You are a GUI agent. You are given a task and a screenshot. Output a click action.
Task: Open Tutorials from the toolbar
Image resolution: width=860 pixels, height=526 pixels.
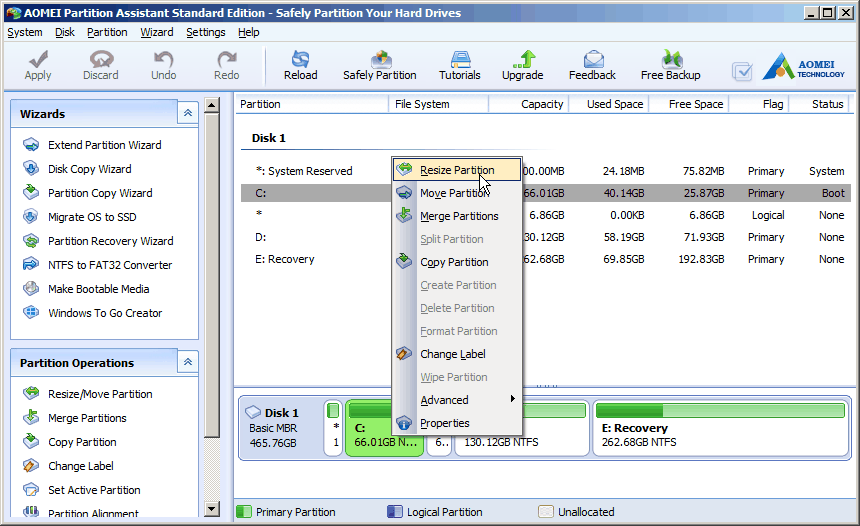point(460,66)
